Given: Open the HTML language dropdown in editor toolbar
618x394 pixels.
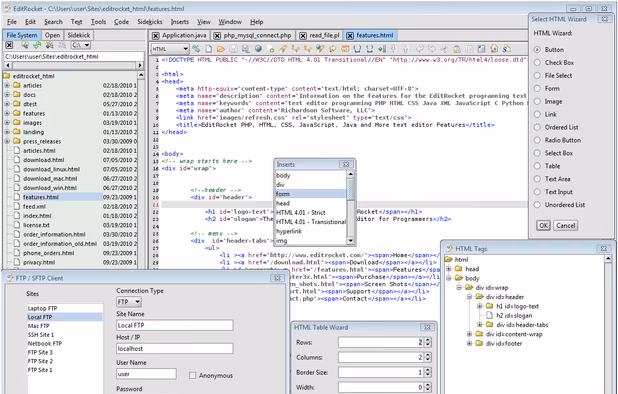Looking at the screenshot, I should click(x=170, y=49).
